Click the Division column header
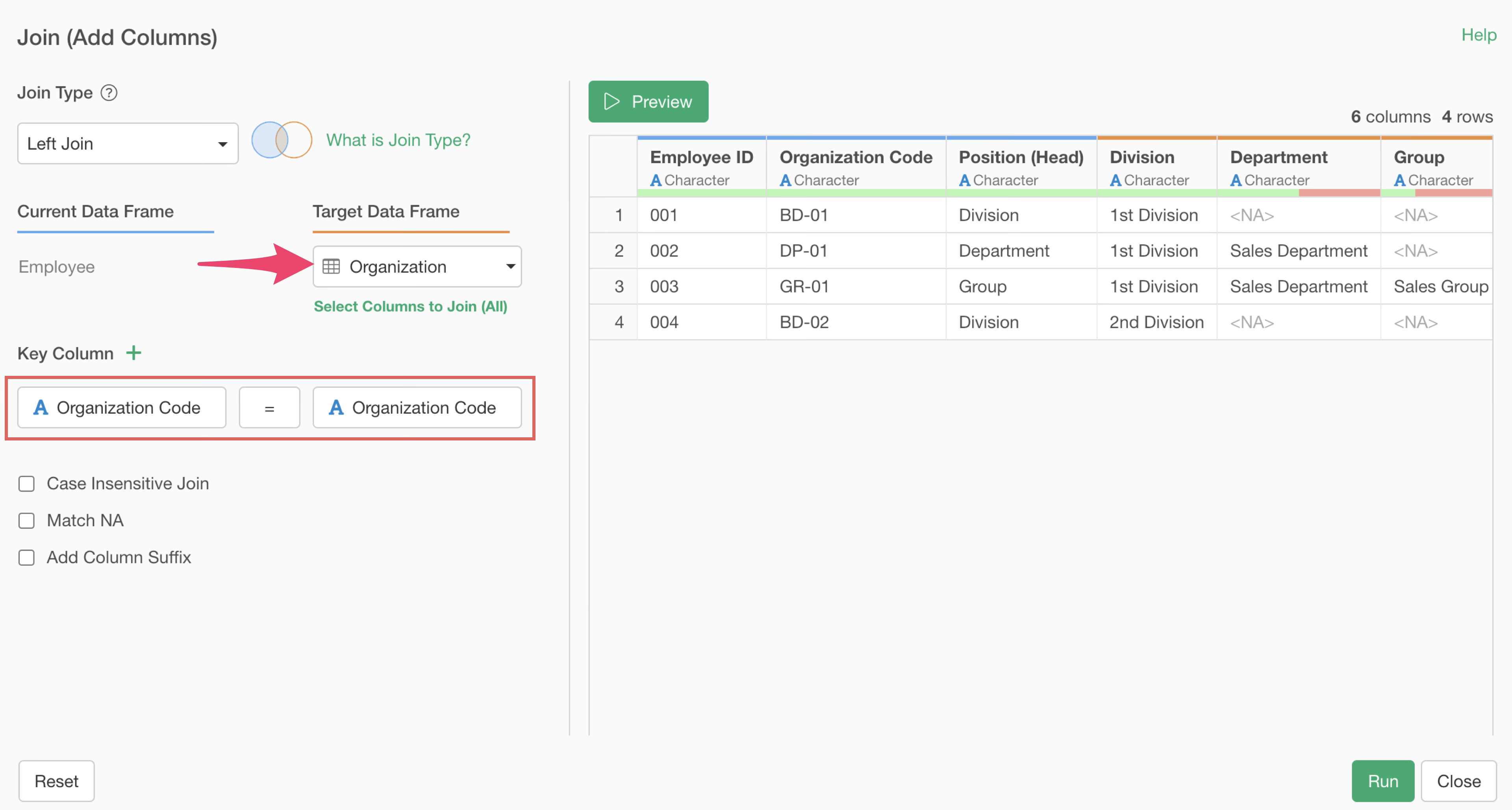The width and height of the screenshot is (1512, 810). pos(1157,167)
